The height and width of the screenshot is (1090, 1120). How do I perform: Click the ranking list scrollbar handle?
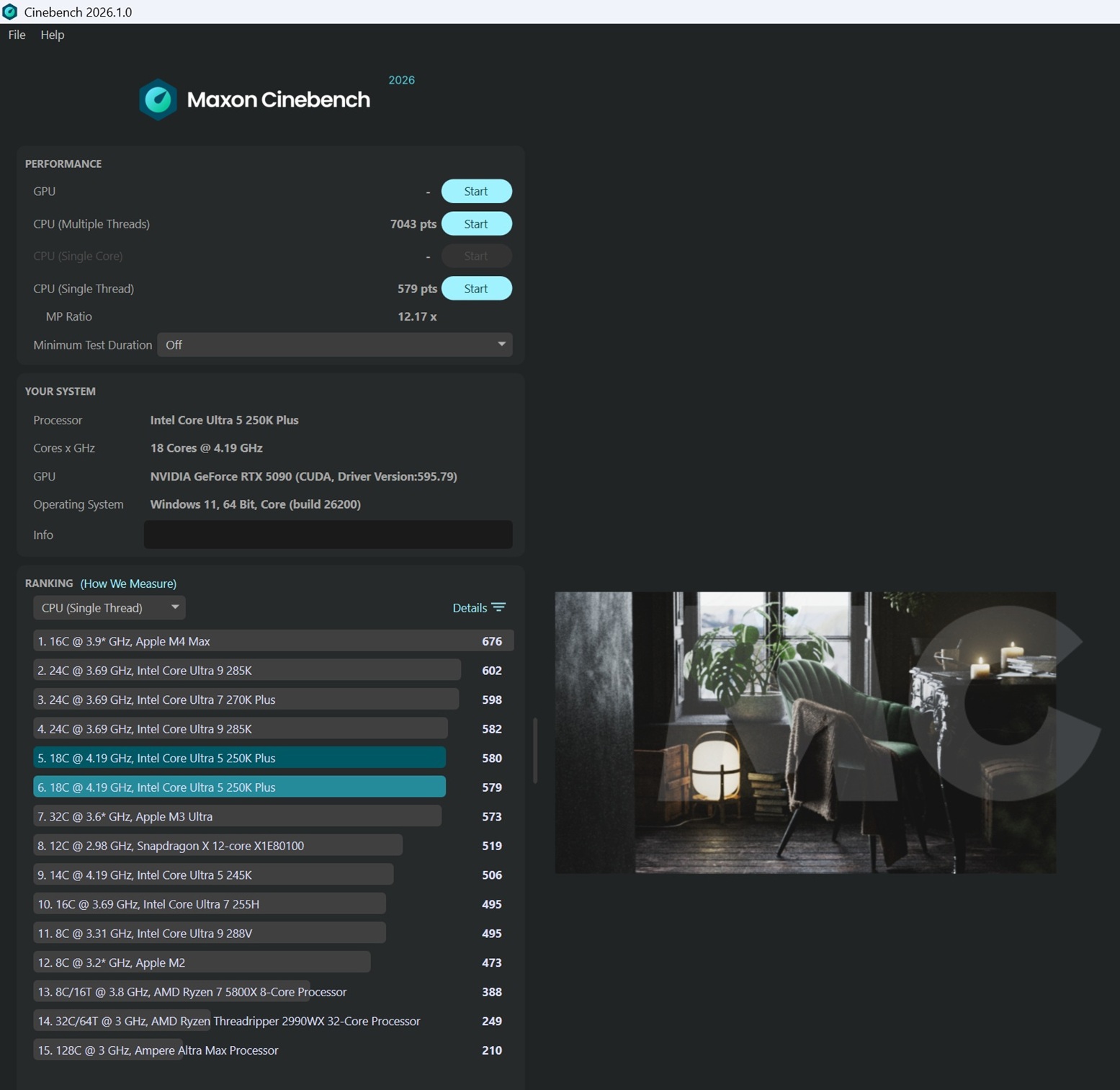coord(534,750)
